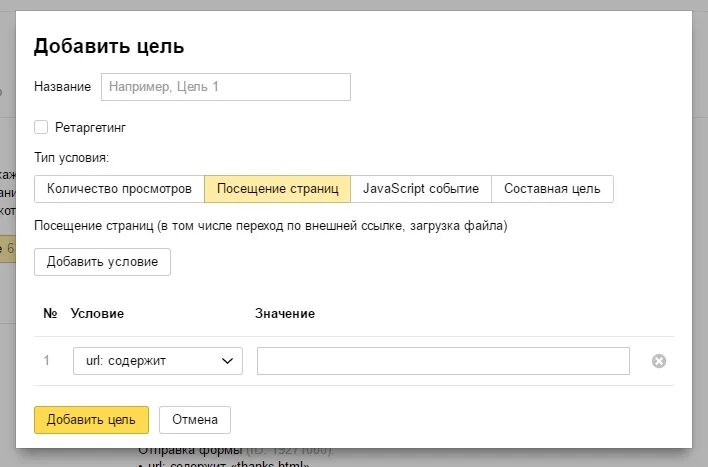Select the Количество просмотров condition type
The image size is (708, 467).
119,189
